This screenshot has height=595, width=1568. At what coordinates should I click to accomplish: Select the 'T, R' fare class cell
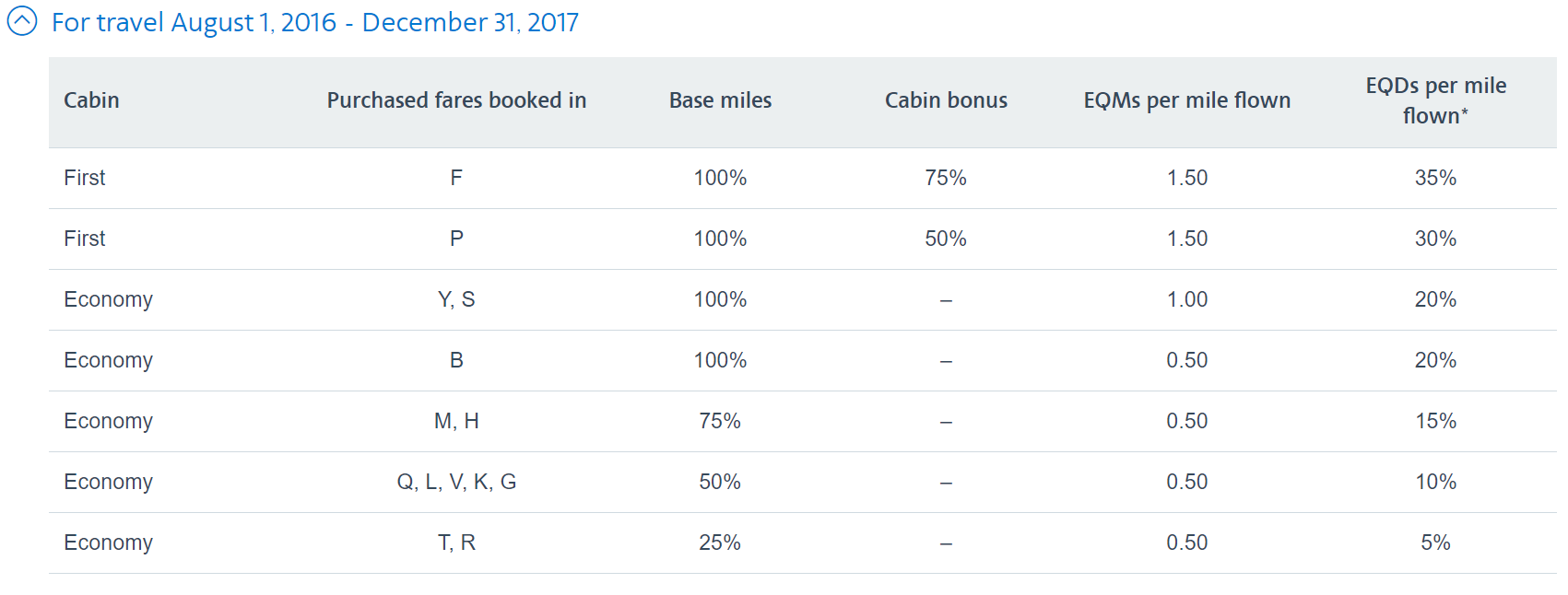click(x=456, y=542)
